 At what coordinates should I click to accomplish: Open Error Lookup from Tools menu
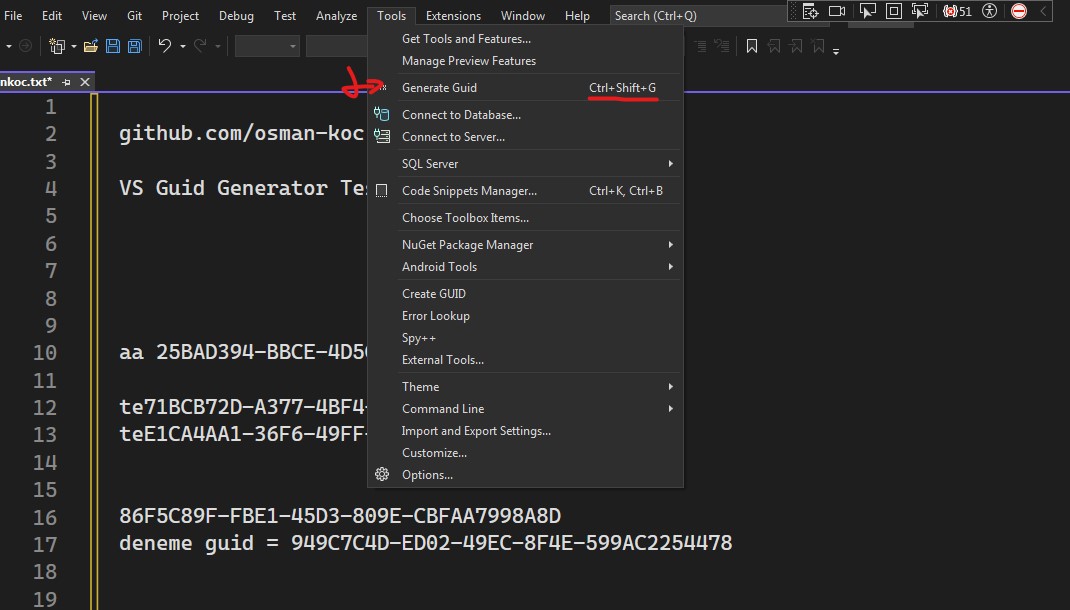tap(525, 316)
